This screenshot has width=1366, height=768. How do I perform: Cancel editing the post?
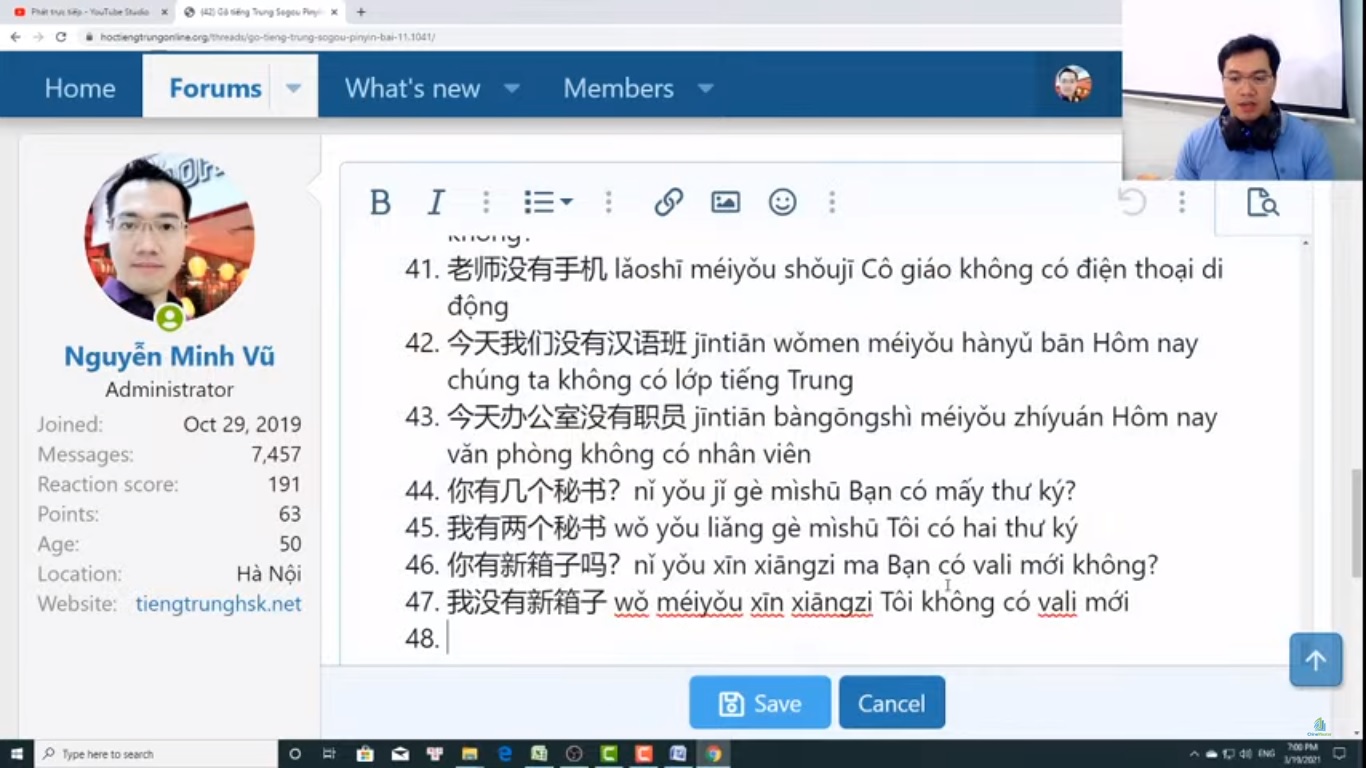click(892, 703)
